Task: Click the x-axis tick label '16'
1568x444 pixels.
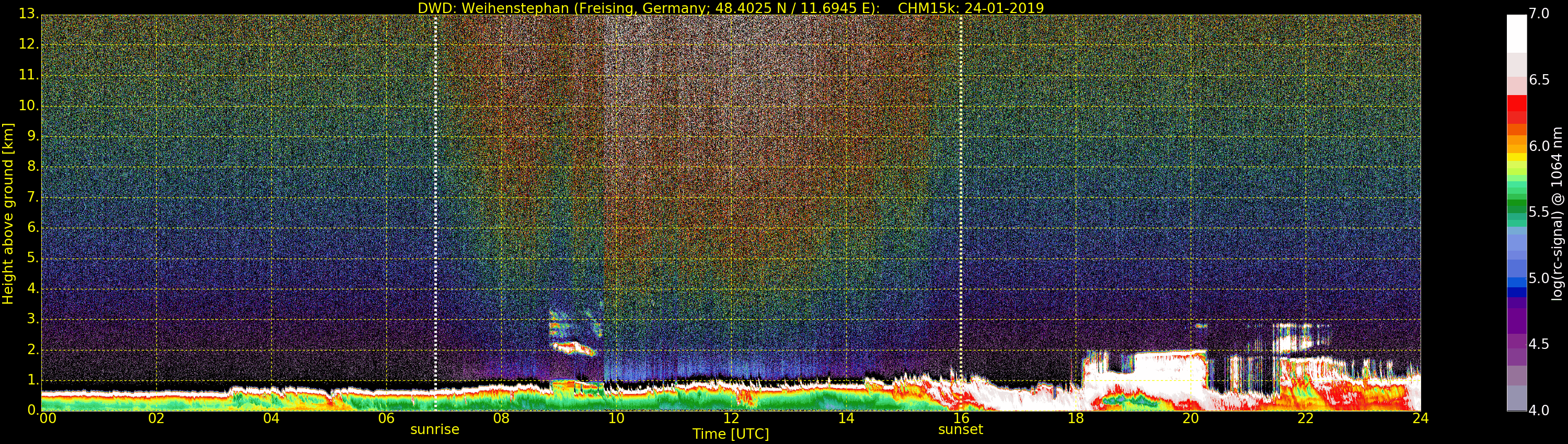Action: [961, 418]
